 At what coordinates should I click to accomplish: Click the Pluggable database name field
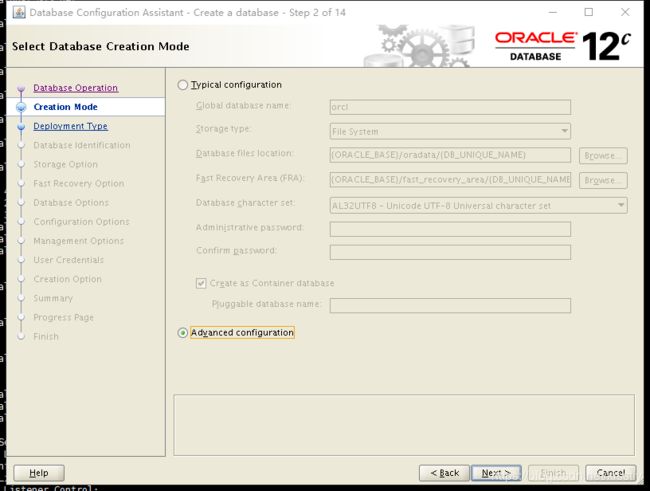coord(450,305)
